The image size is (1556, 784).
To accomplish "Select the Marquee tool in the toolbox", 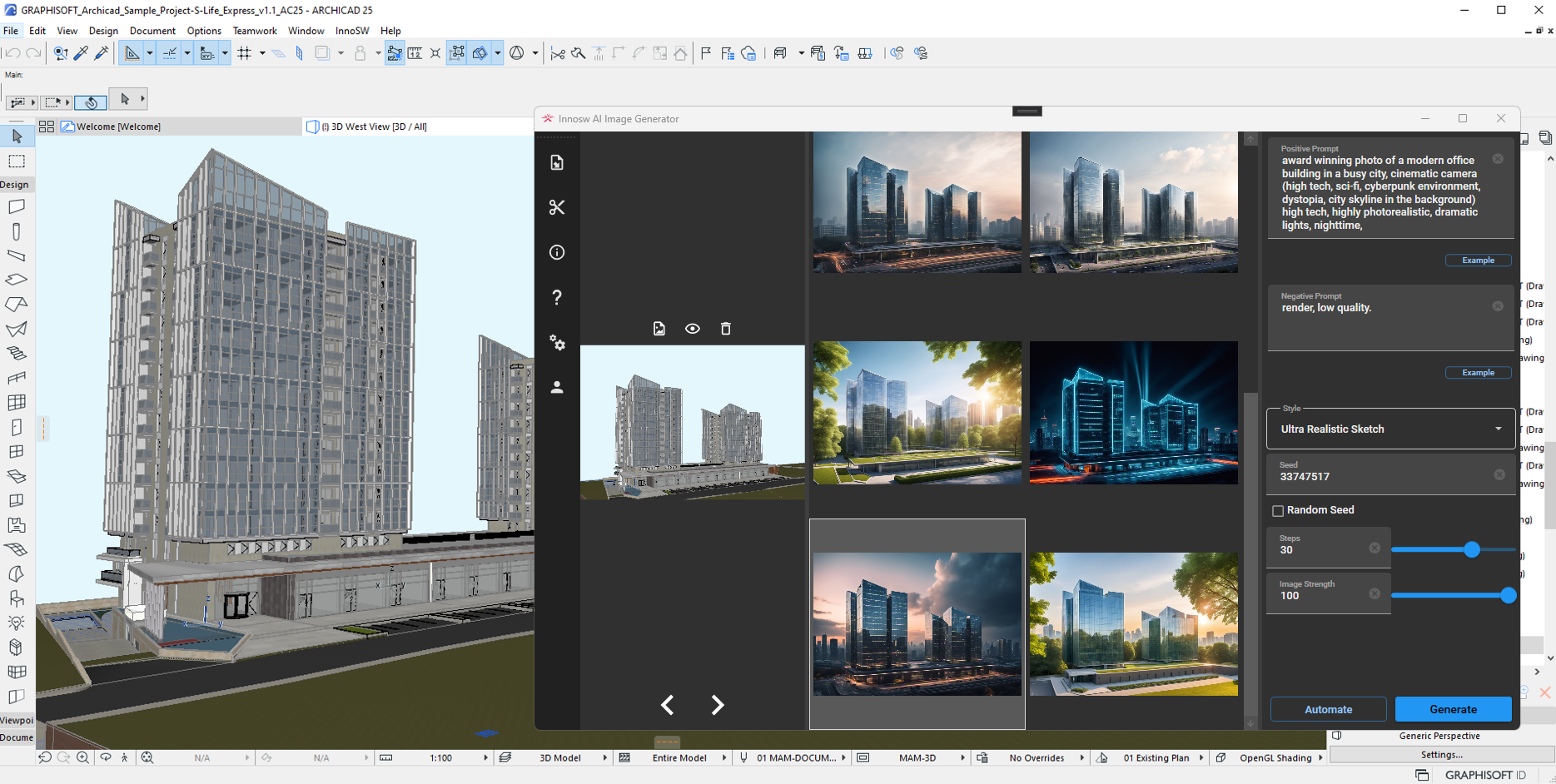I will coord(17,161).
